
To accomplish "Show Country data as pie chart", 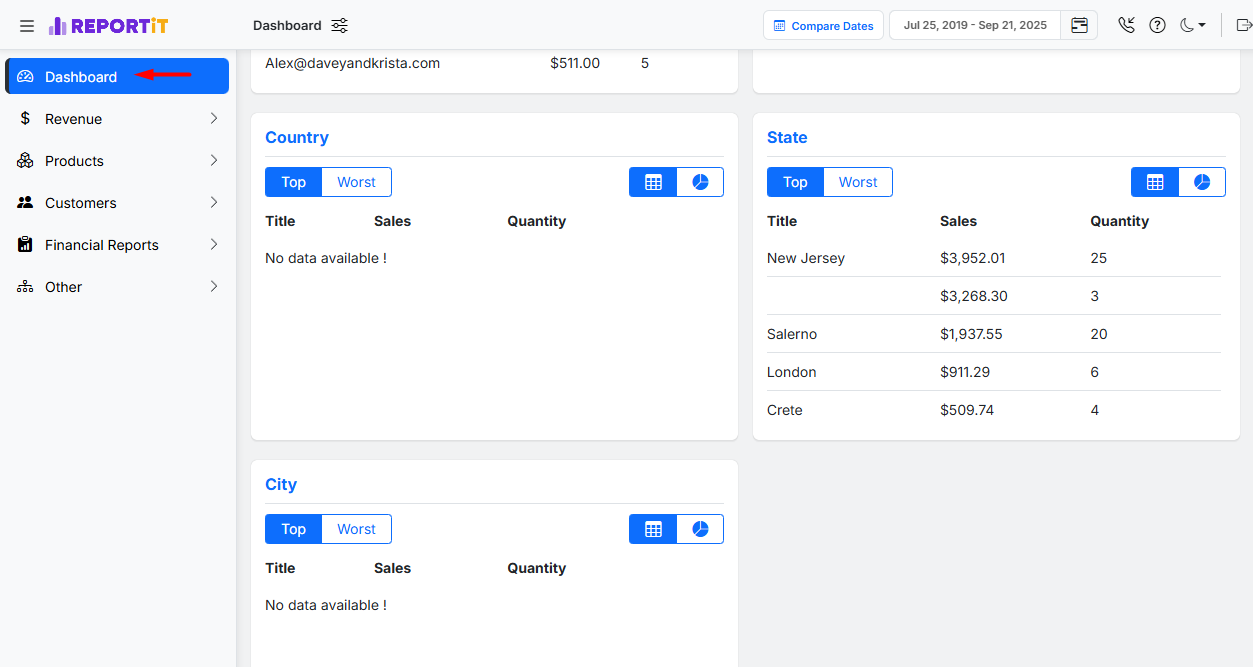I will coord(700,182).
